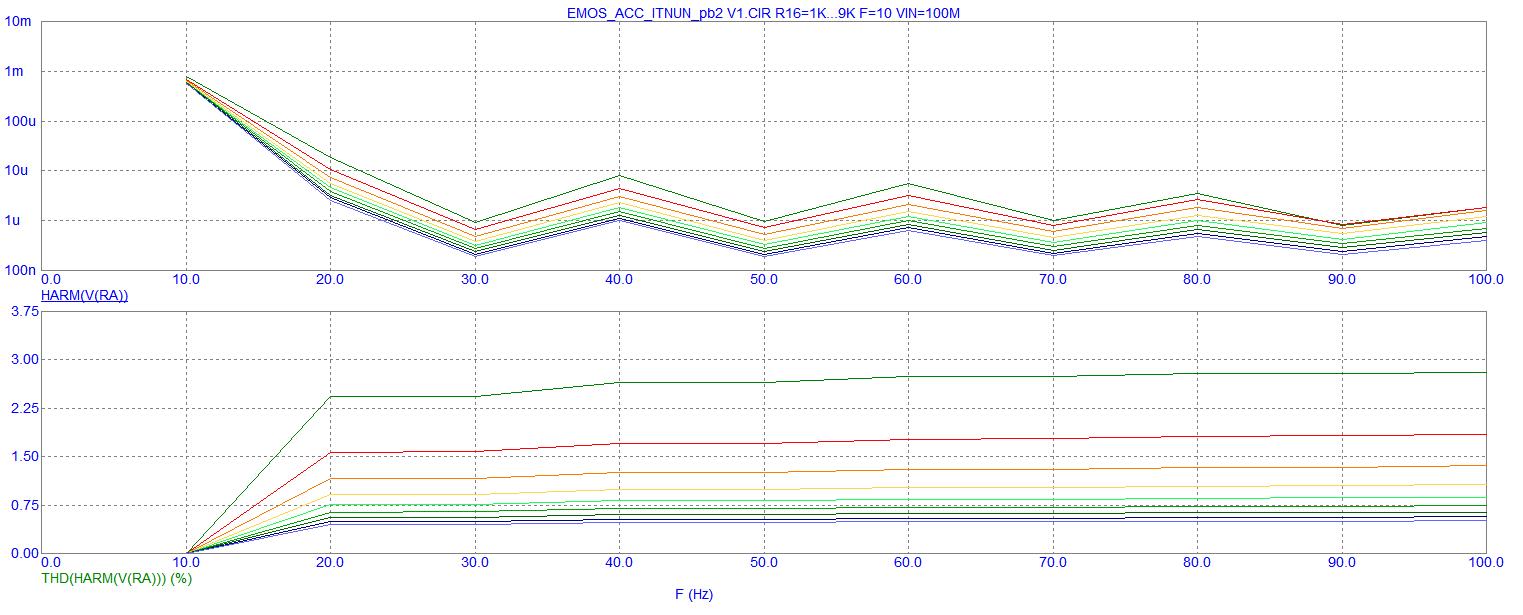
Task: Click 20.0 on the THD plot x-axis
Action: coord(331,563)
